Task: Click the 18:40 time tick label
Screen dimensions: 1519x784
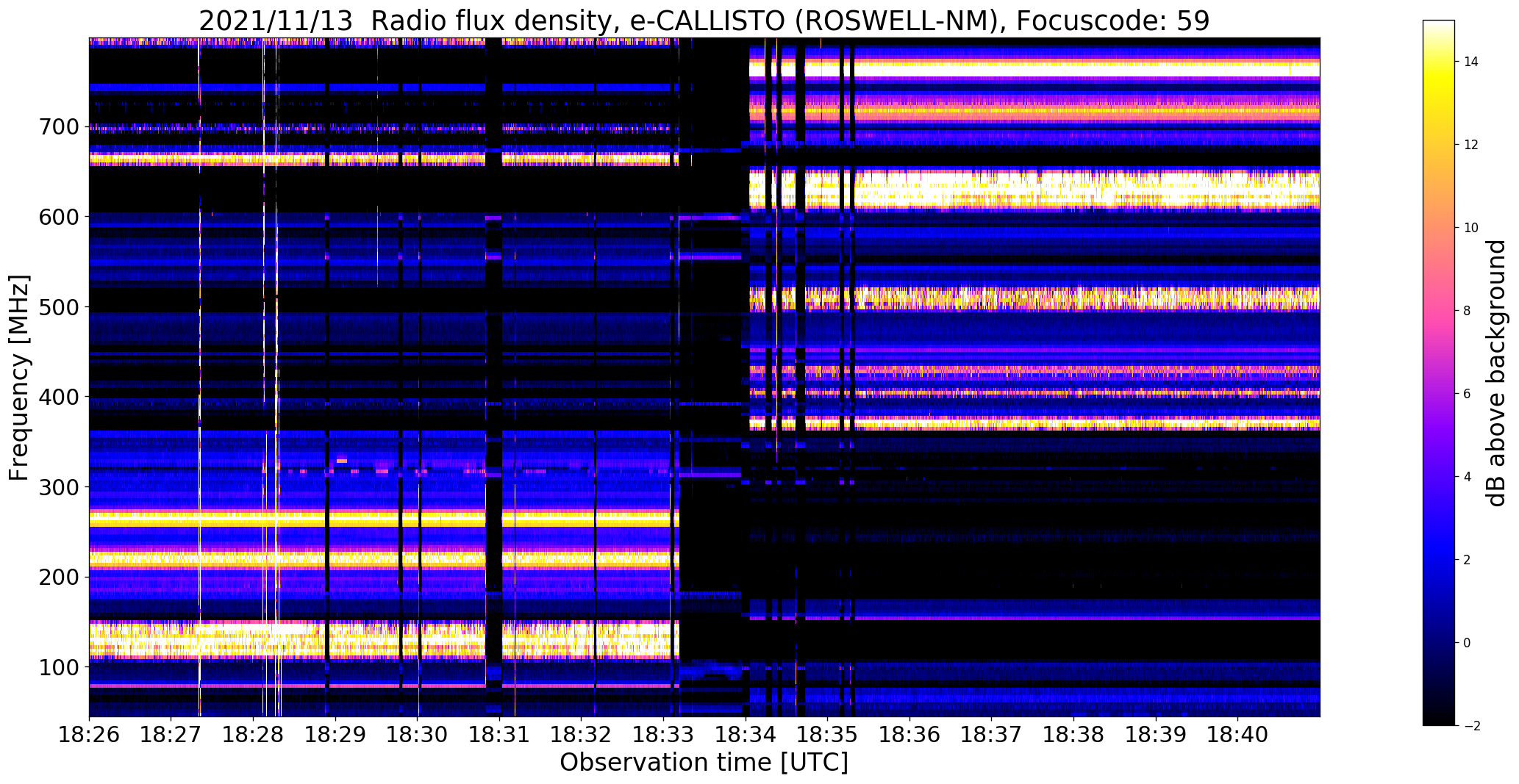Action: click(1237, 736)
